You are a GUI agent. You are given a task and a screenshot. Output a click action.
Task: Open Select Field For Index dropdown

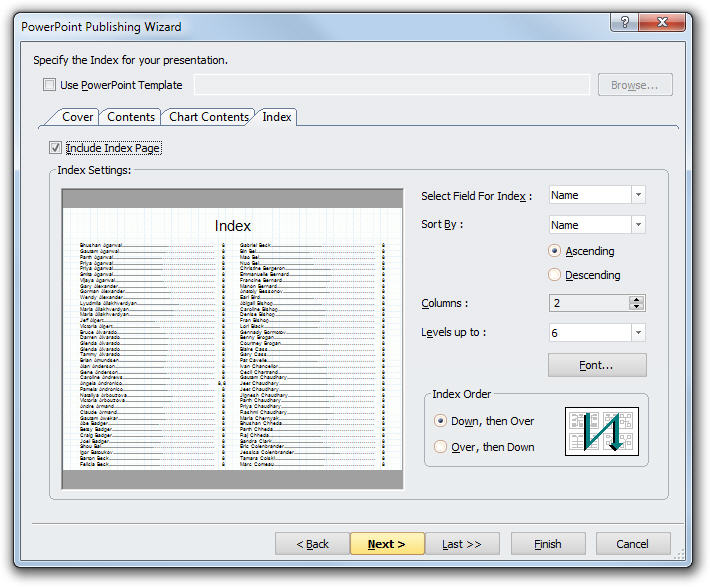point(638,195)
